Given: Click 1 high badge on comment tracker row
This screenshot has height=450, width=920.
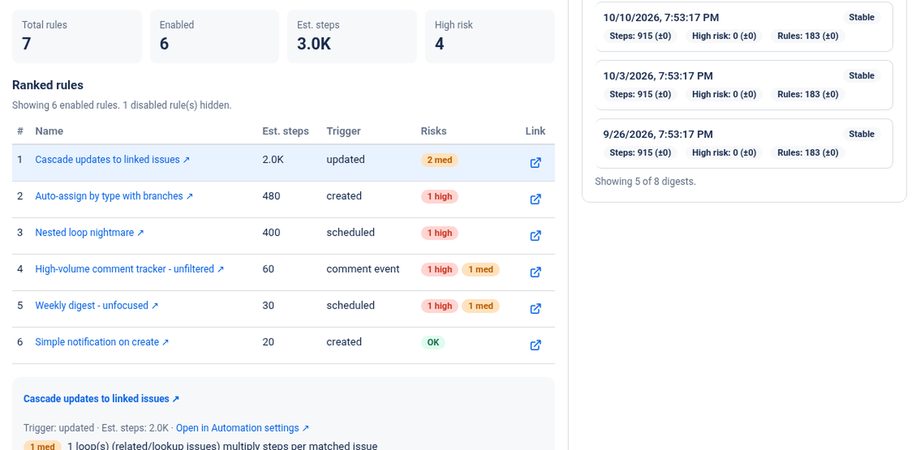Looking at the screenshot, I should point(439,269).
